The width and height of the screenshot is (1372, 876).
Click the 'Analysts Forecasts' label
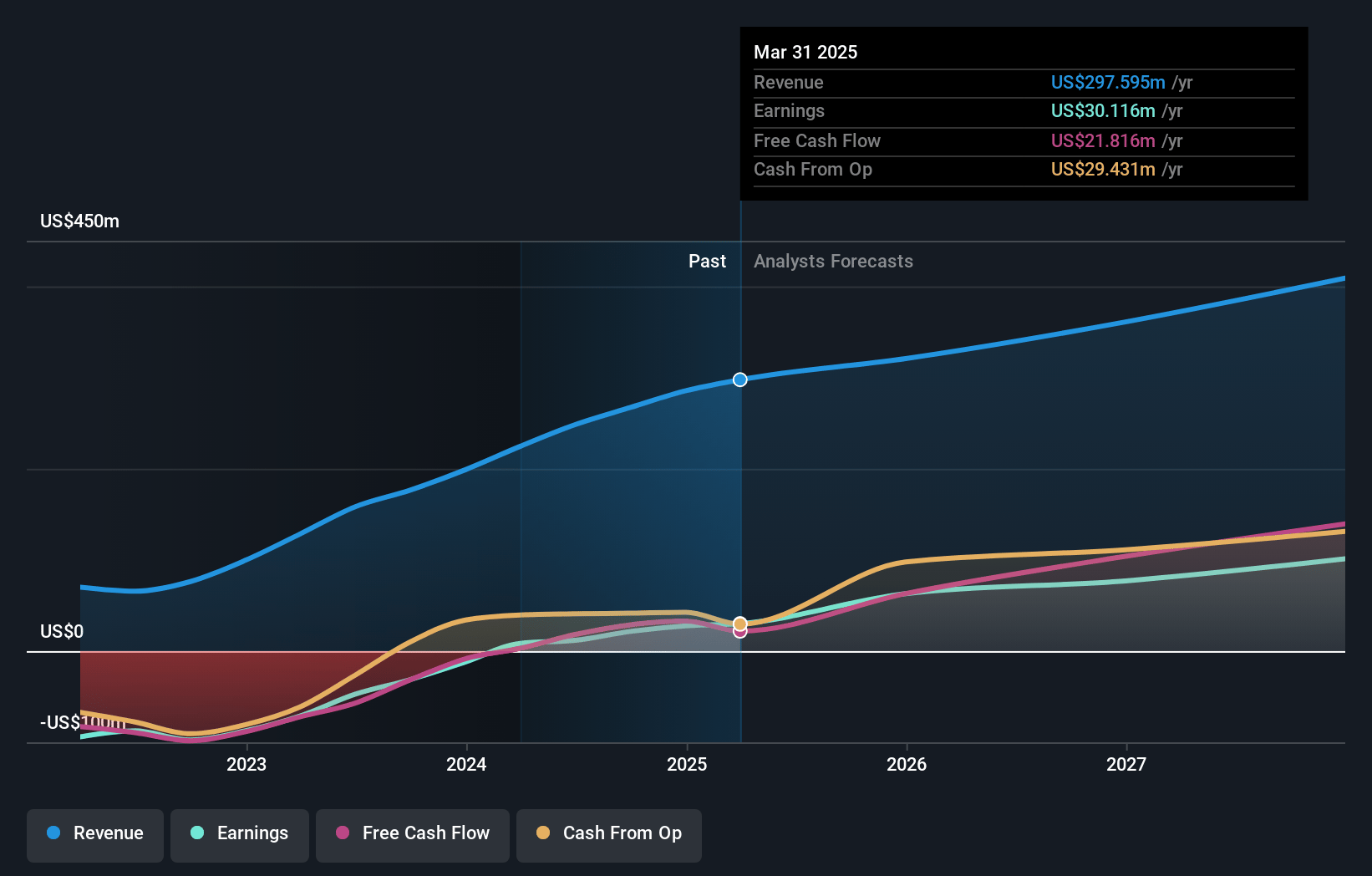coord(833,262)
